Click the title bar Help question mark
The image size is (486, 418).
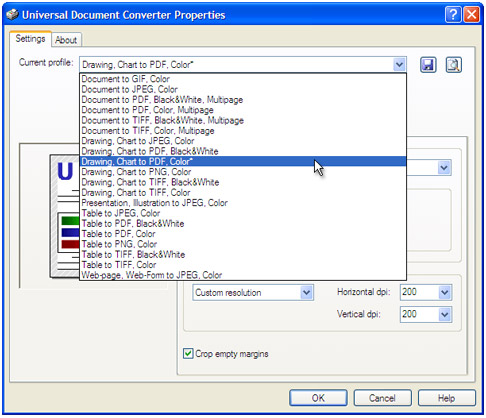pos(453,15)
